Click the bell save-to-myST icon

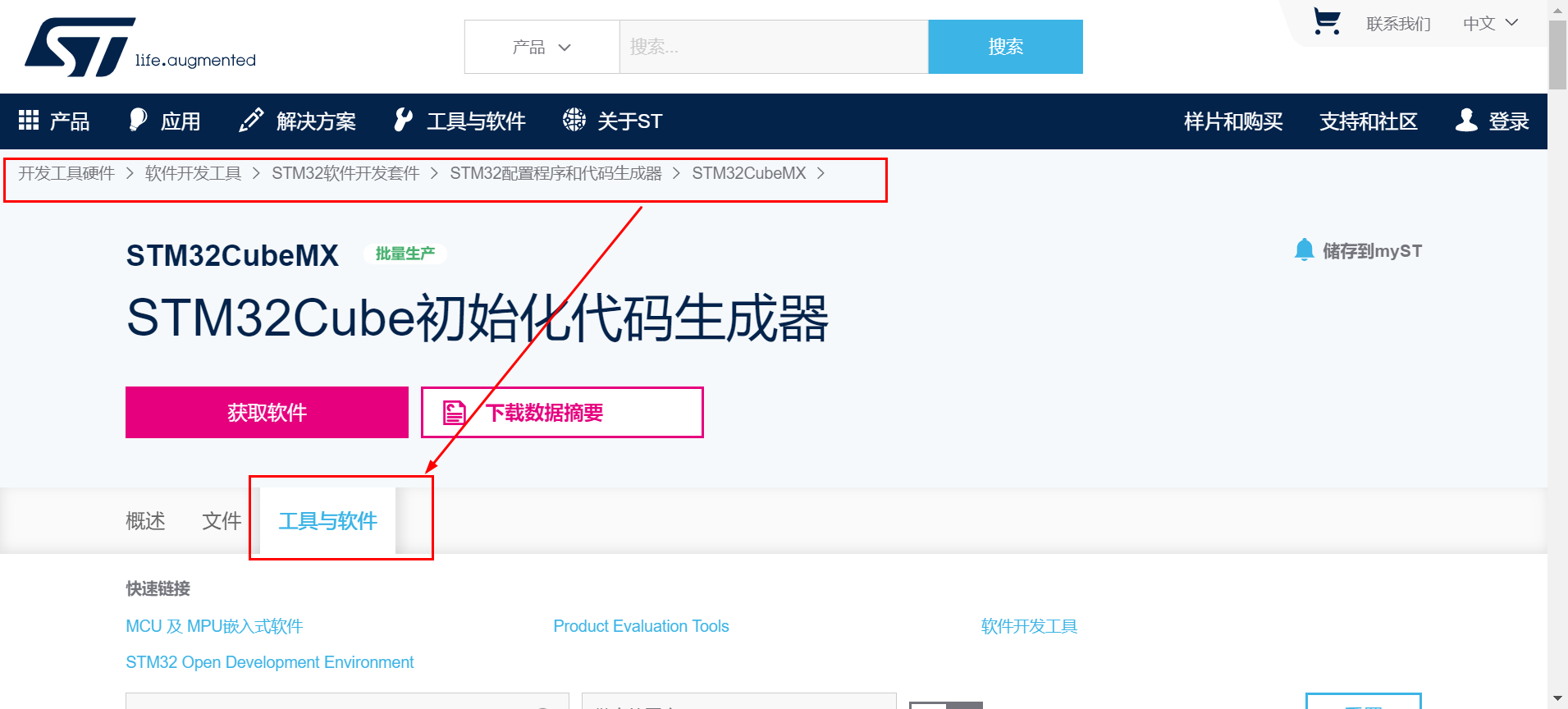[1304, 249]
